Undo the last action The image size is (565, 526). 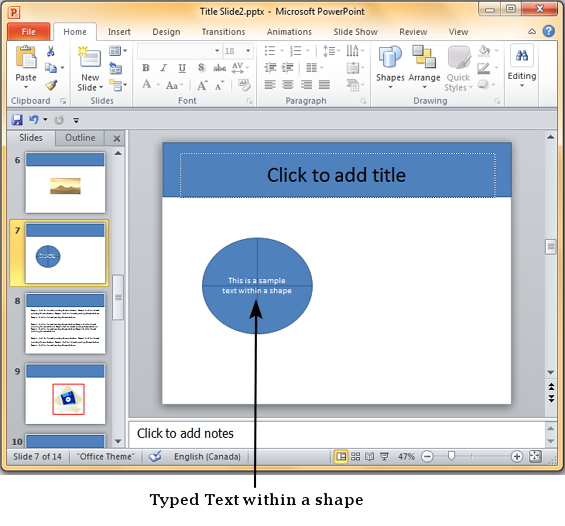(x=34, y=120)
